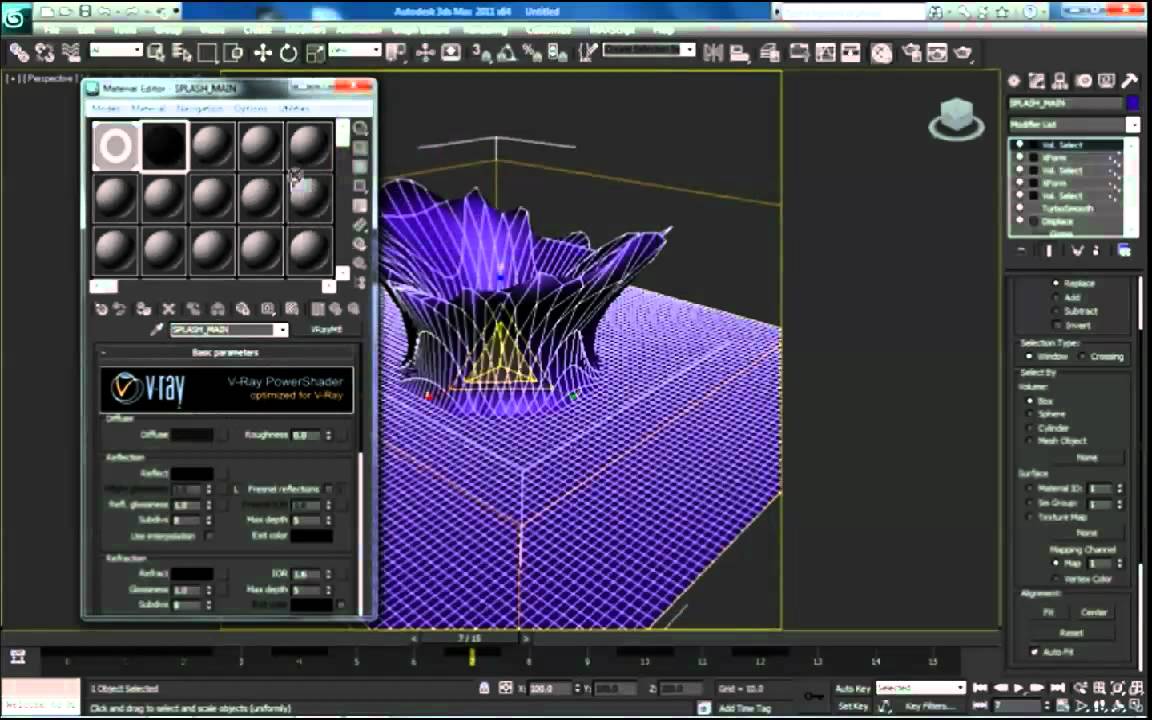Select the Add selection method radio
Image resolution: width=1152 pixels, height=720 pixels.
coord(1056,298)
